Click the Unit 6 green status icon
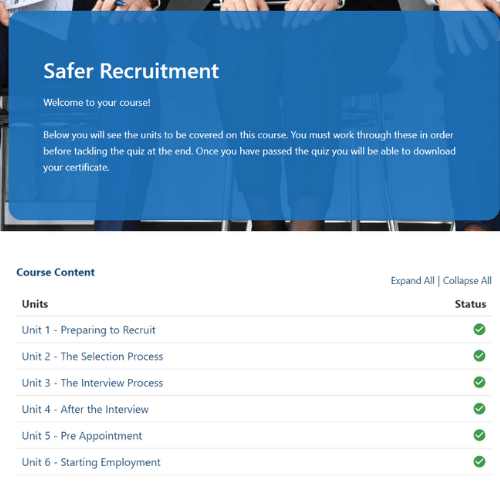Viewport: 500px width, 500px height. (479, 462)
